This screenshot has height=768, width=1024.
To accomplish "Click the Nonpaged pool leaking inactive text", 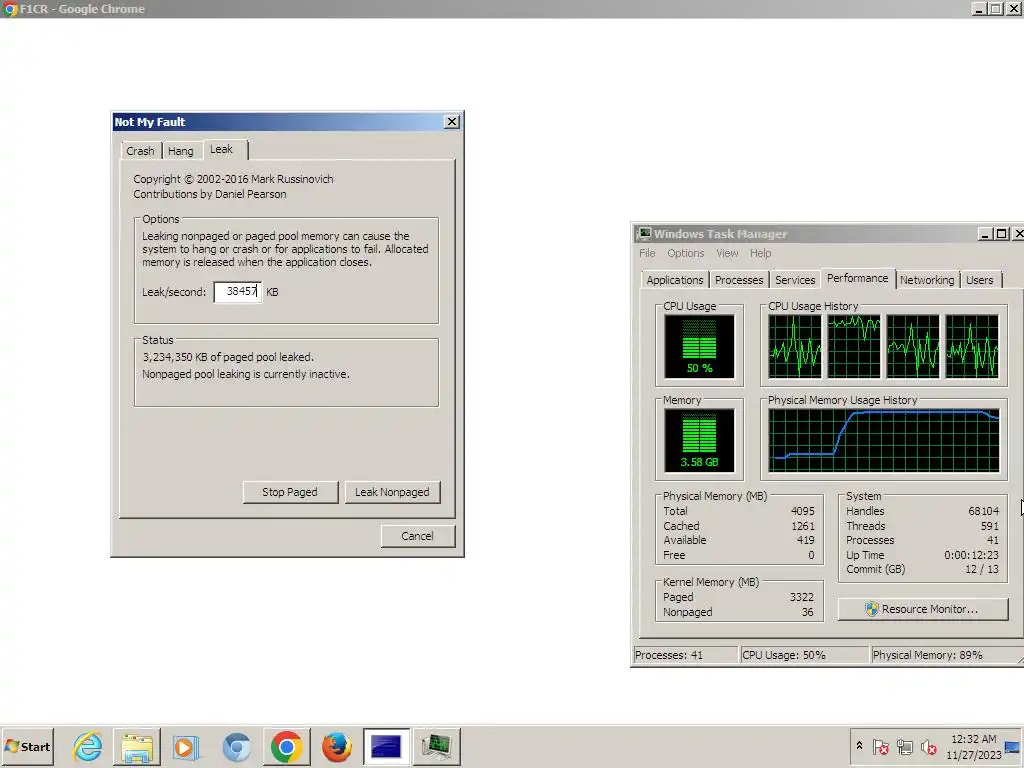I will point(246,374).
